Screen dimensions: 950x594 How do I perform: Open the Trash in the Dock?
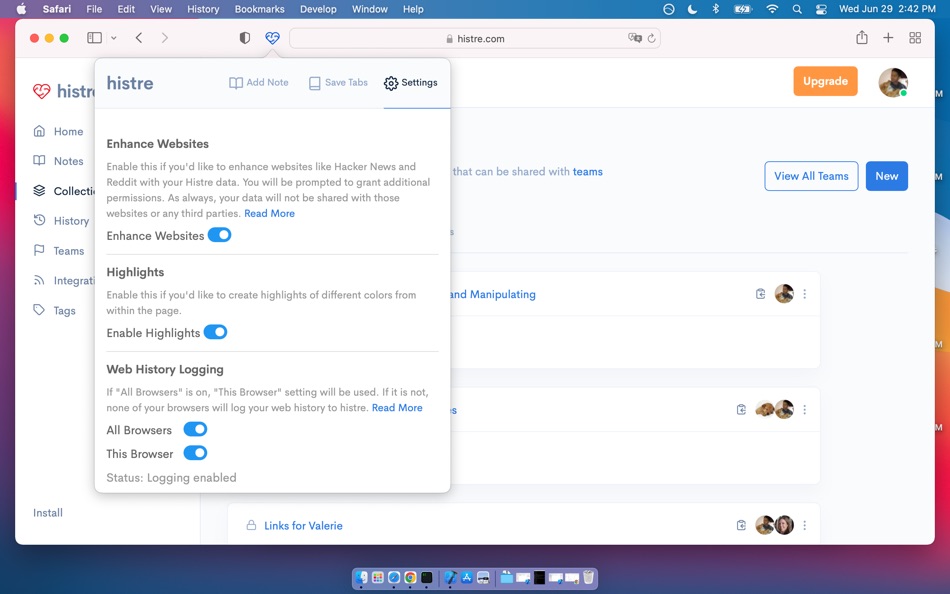588,578
